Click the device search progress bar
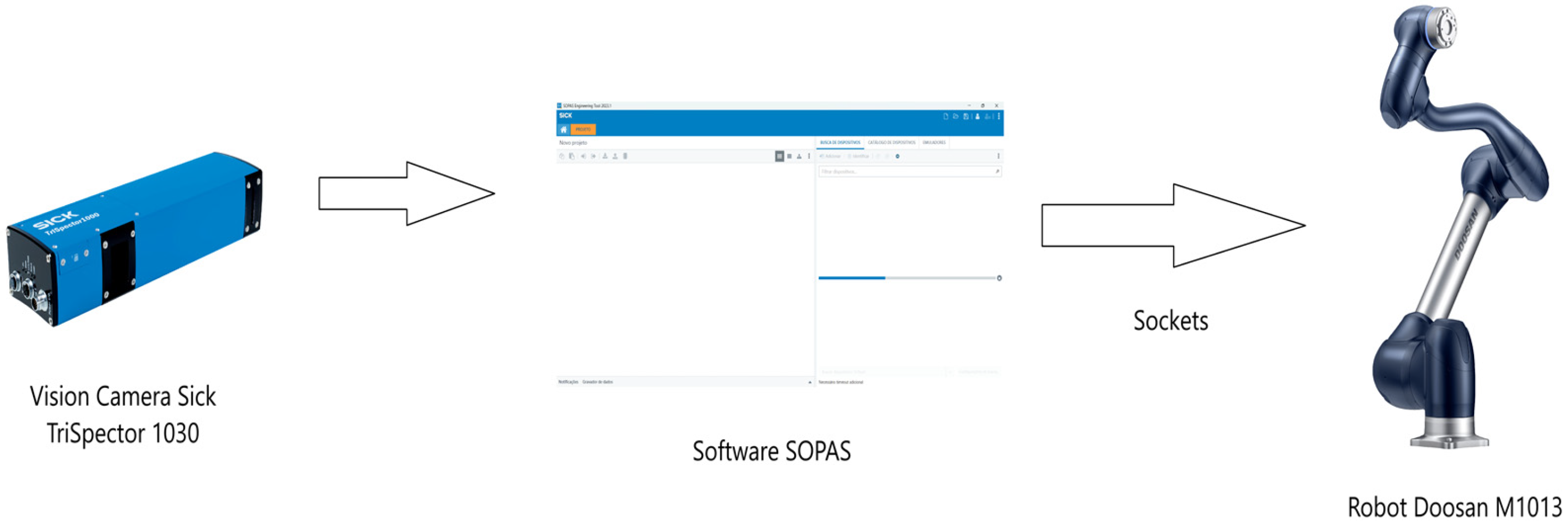Image resolution: width=1568 pixels, height=527 pixels. [x=907, y=278]
